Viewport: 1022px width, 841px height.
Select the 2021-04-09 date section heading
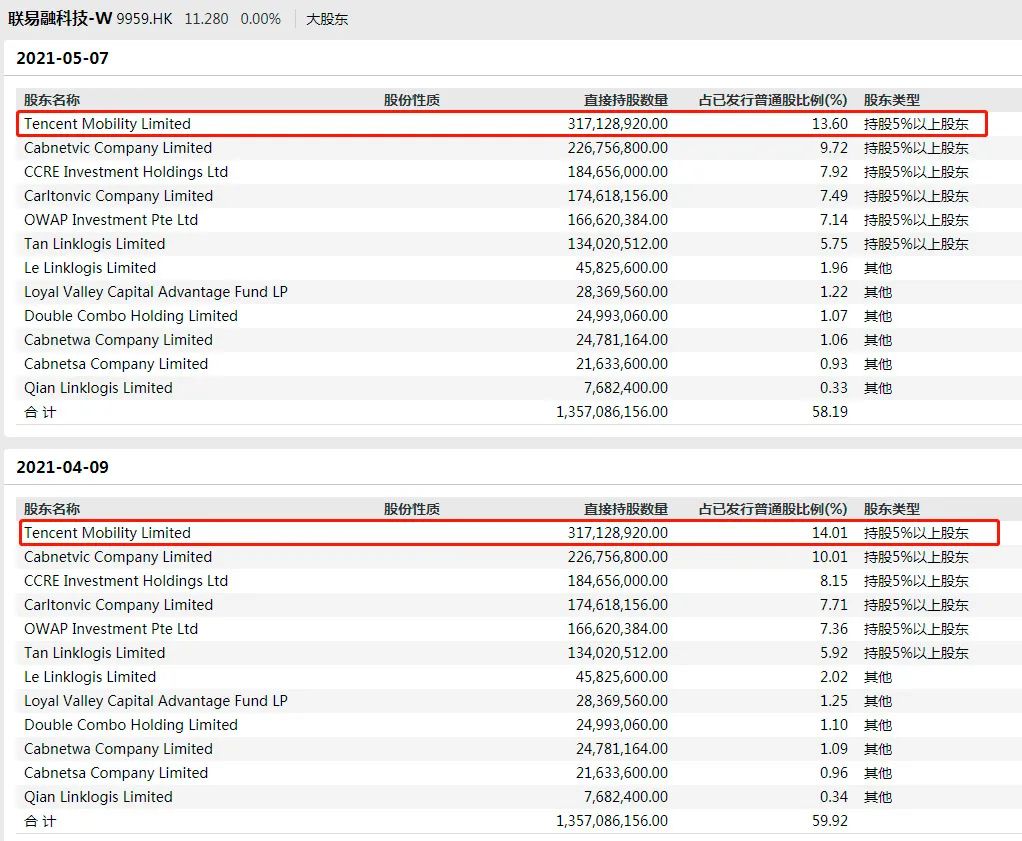pos(63,467)
